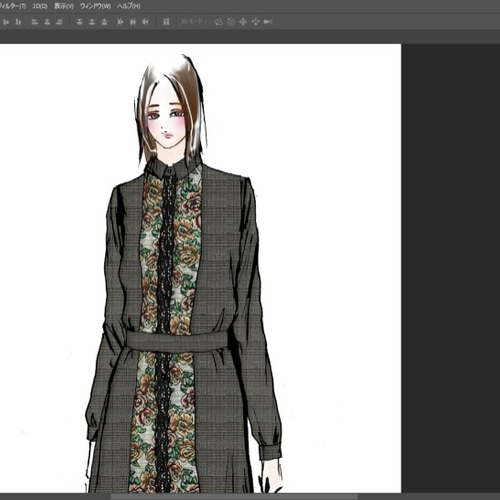Click distribute top edges icon

[79, 22]
